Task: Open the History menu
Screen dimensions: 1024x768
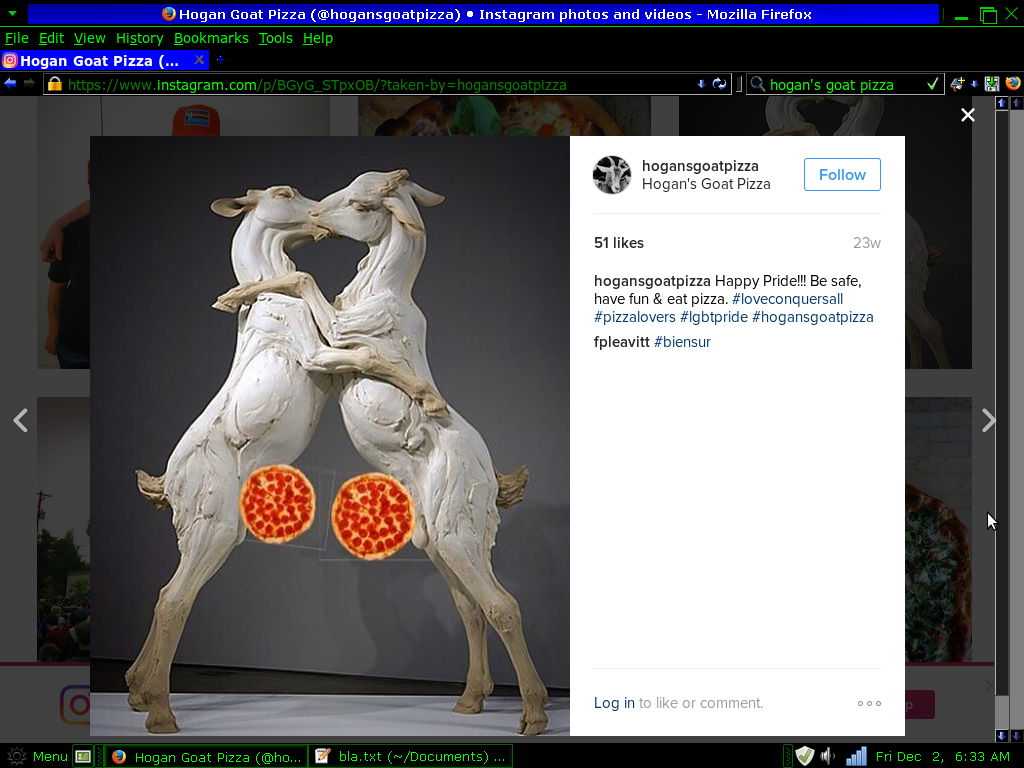Action: pyautogui.click(x=140, y=38)
